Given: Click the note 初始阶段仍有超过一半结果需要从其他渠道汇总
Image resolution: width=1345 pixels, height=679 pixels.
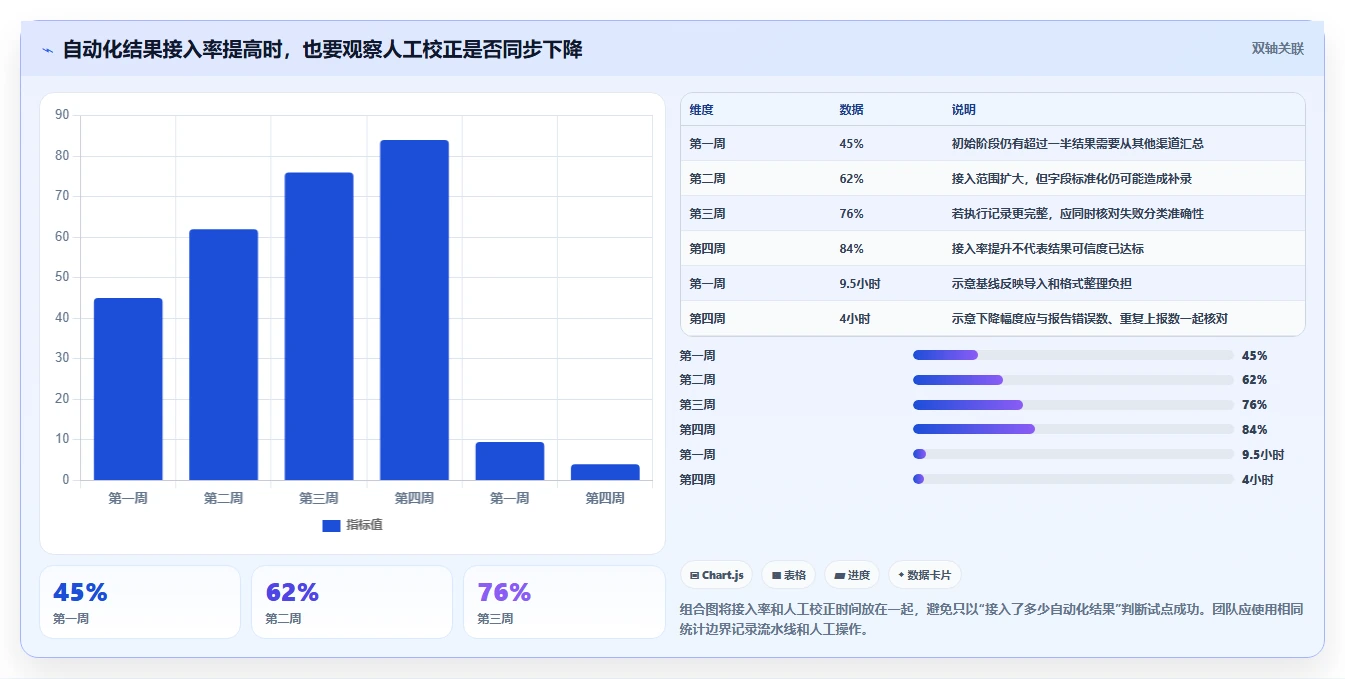Looking at the screenshot, I should coord(1078,144).
